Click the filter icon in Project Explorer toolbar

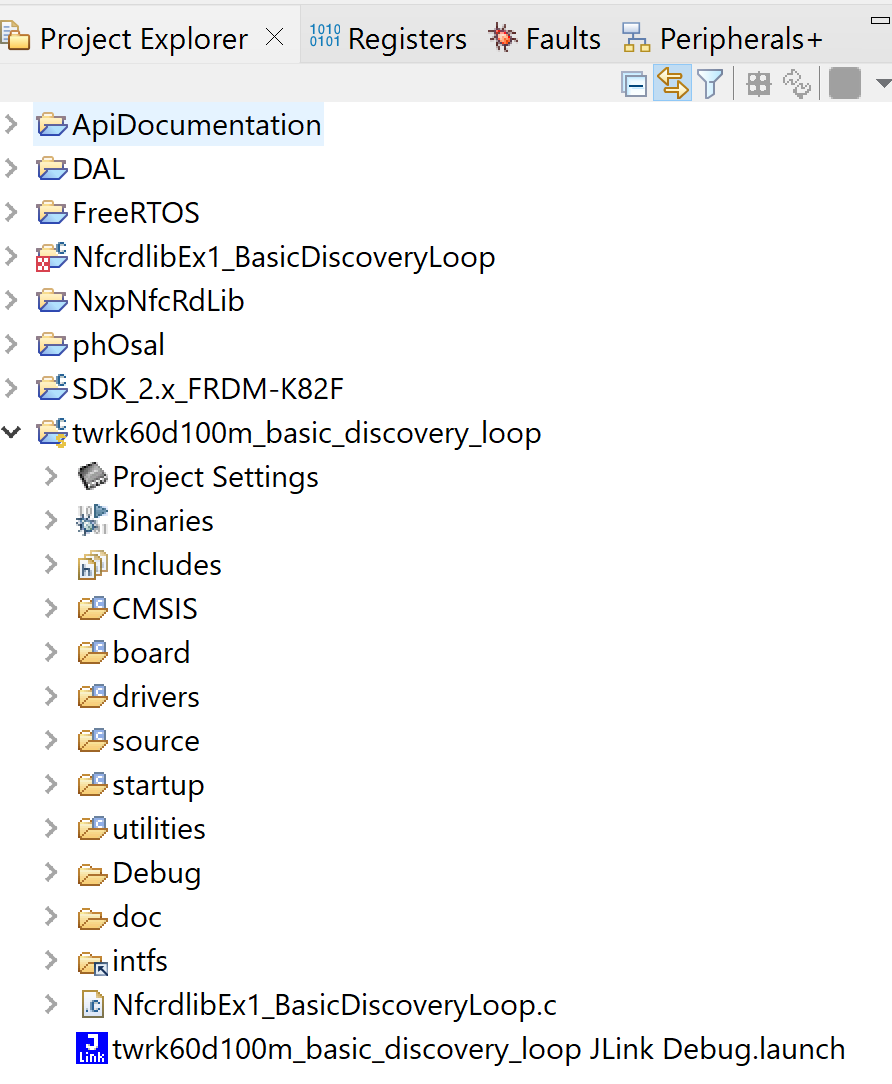[x=711, y=83]
